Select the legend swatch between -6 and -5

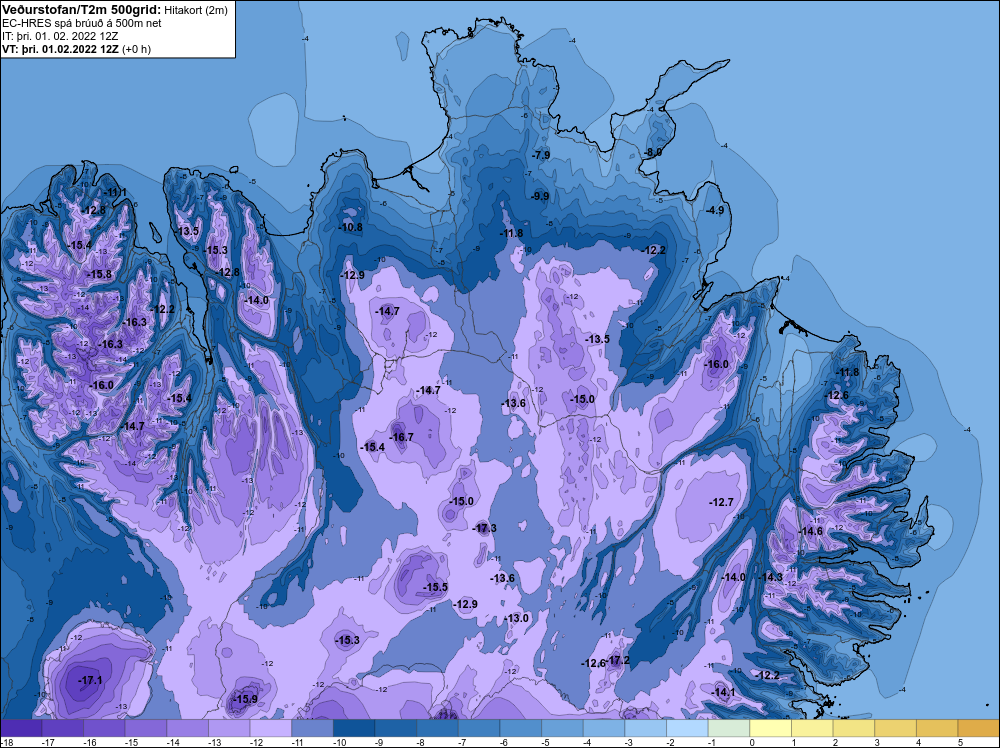pyautogui.click(x=520, y=728)
